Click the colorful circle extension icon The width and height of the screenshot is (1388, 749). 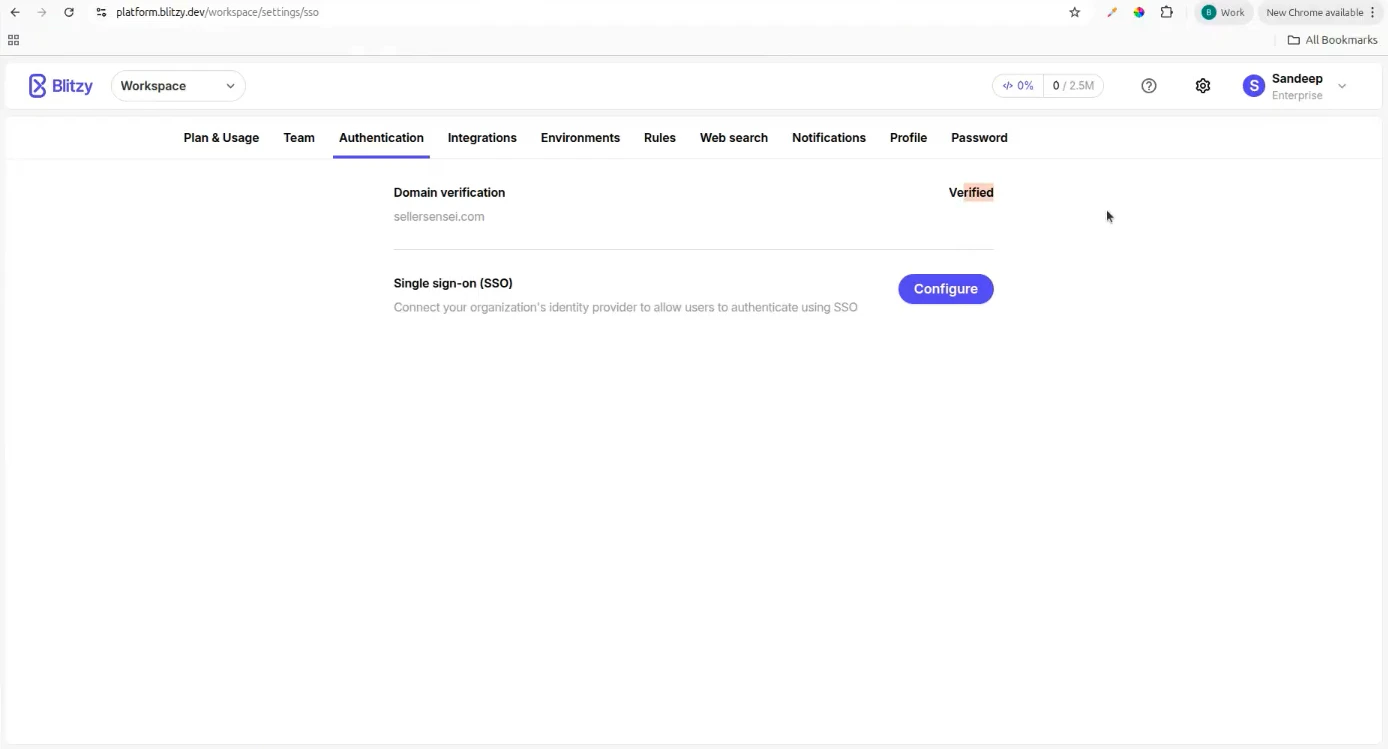click(1139, 12)
